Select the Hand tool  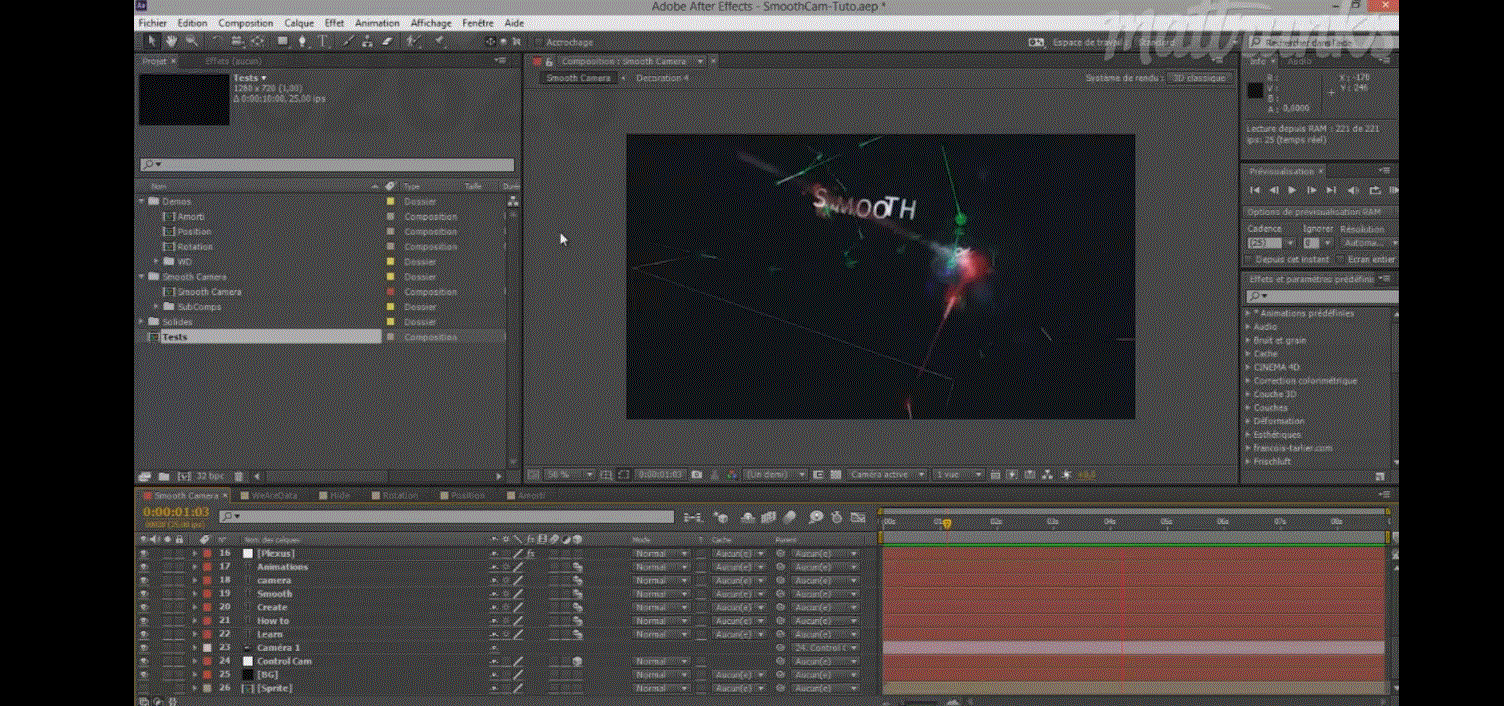[171, 42]
